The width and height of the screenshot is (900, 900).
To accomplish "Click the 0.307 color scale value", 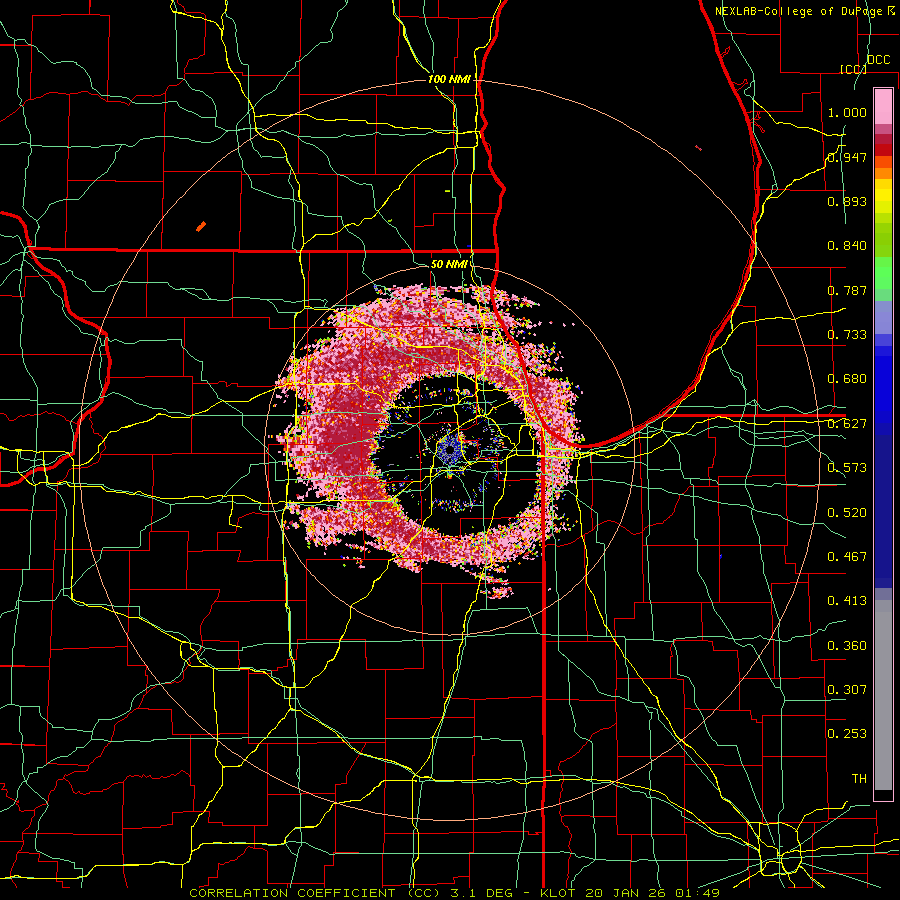I will 847,690.
